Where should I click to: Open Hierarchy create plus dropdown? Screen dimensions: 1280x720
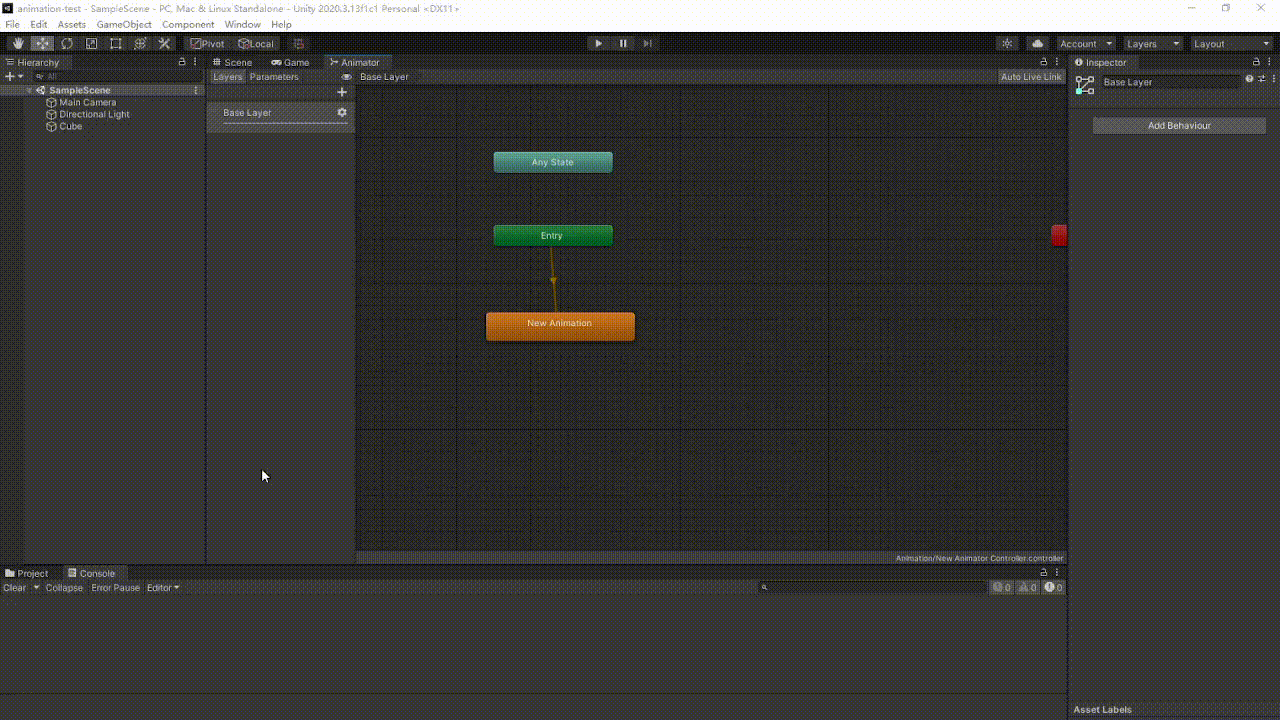point(14,76)
